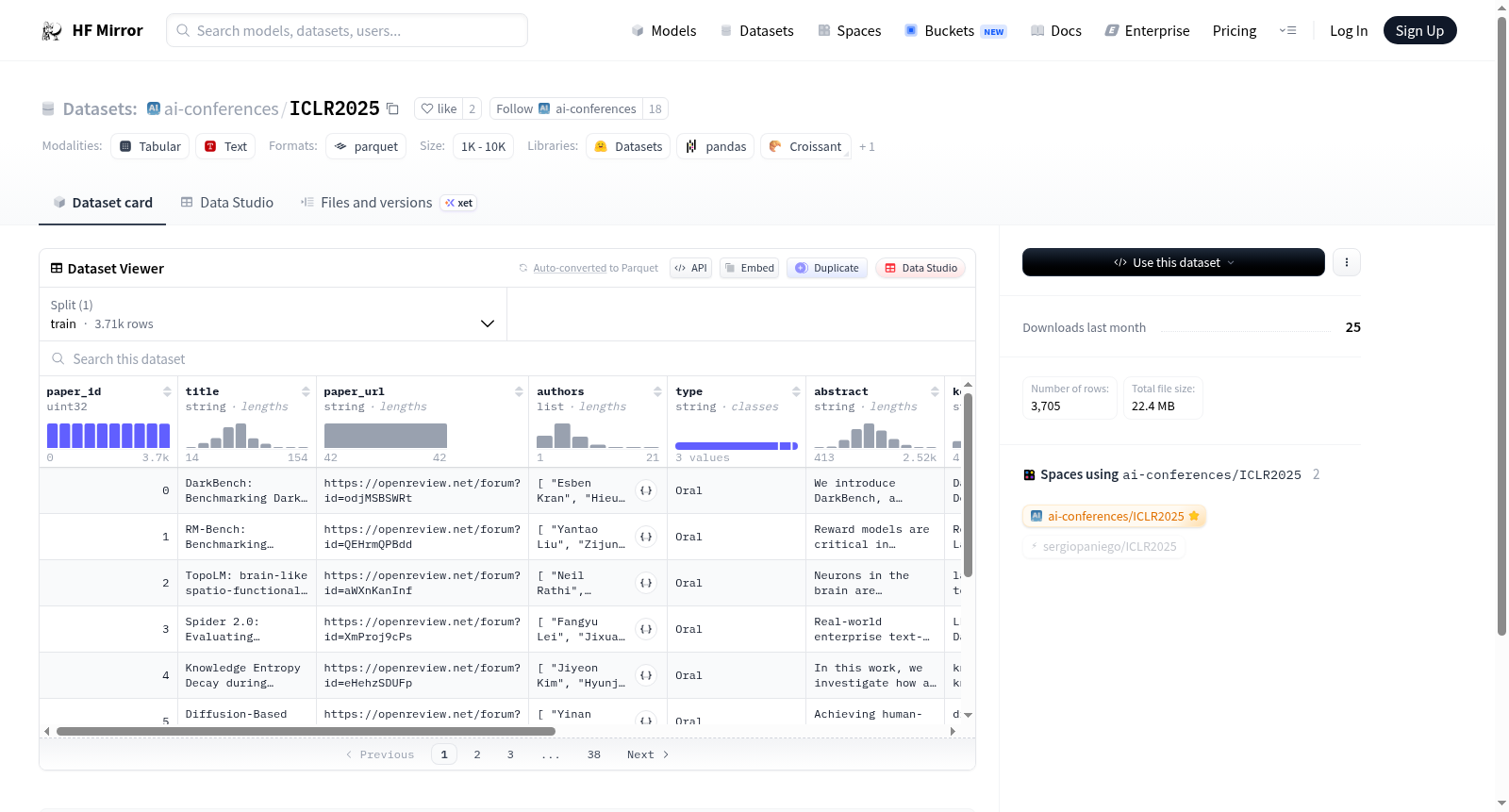Image resolution: width=1509 pixels, height=812 pixels.
Task: Select the pandas library tag
Action: [x=715, y=147]
